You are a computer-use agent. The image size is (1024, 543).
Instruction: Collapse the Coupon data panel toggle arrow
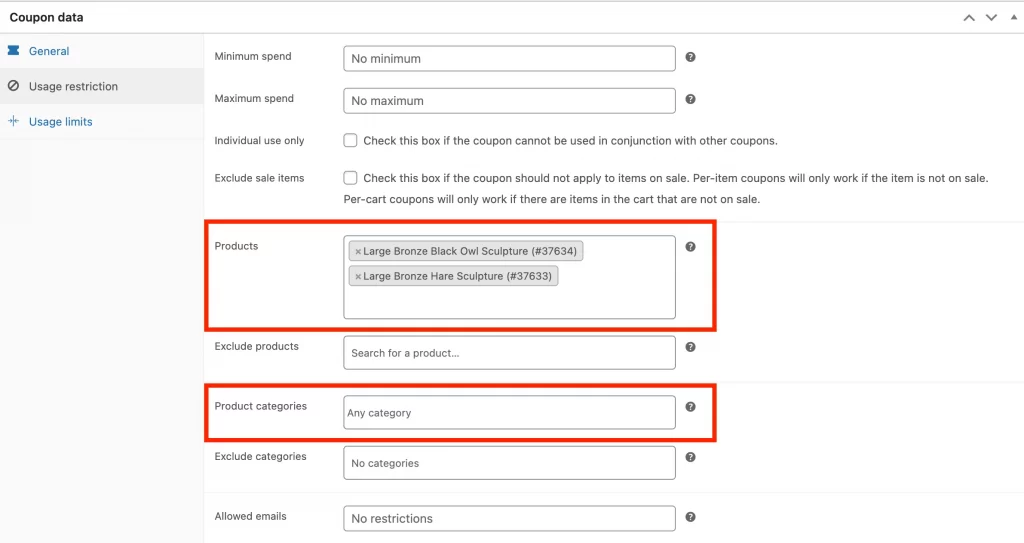[x=1013, y=17]
